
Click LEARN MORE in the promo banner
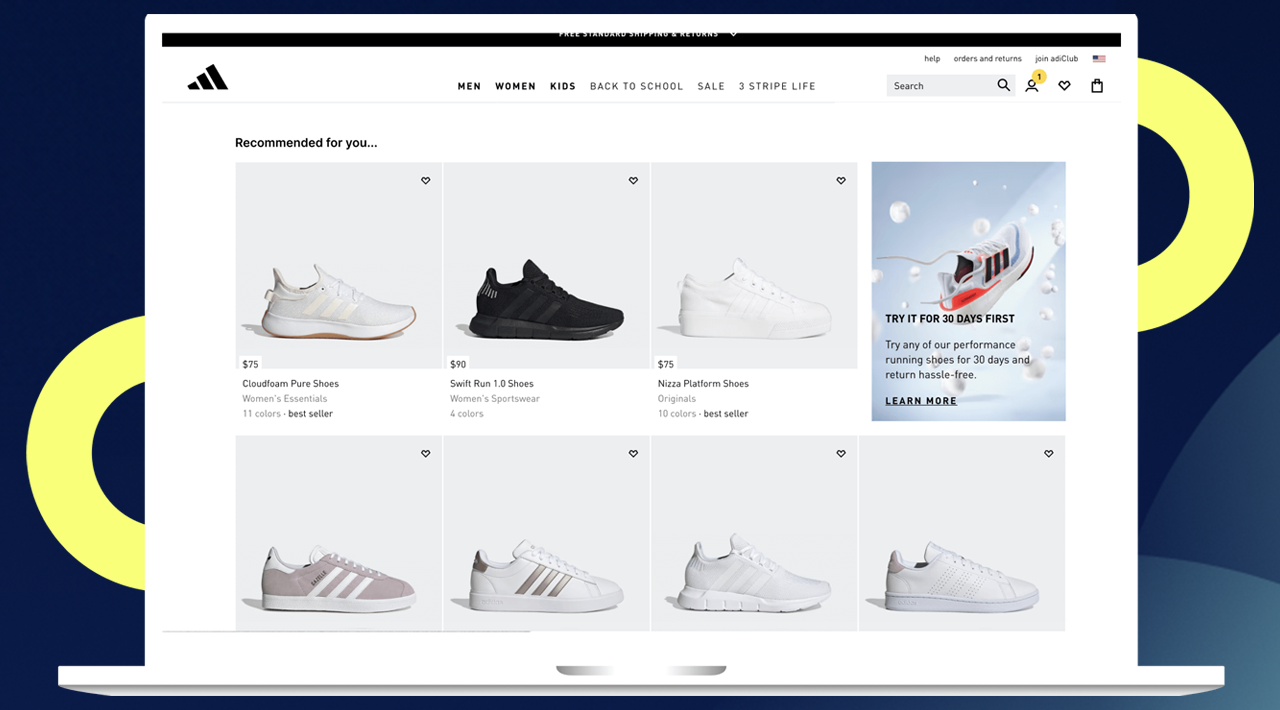point(921,401)
